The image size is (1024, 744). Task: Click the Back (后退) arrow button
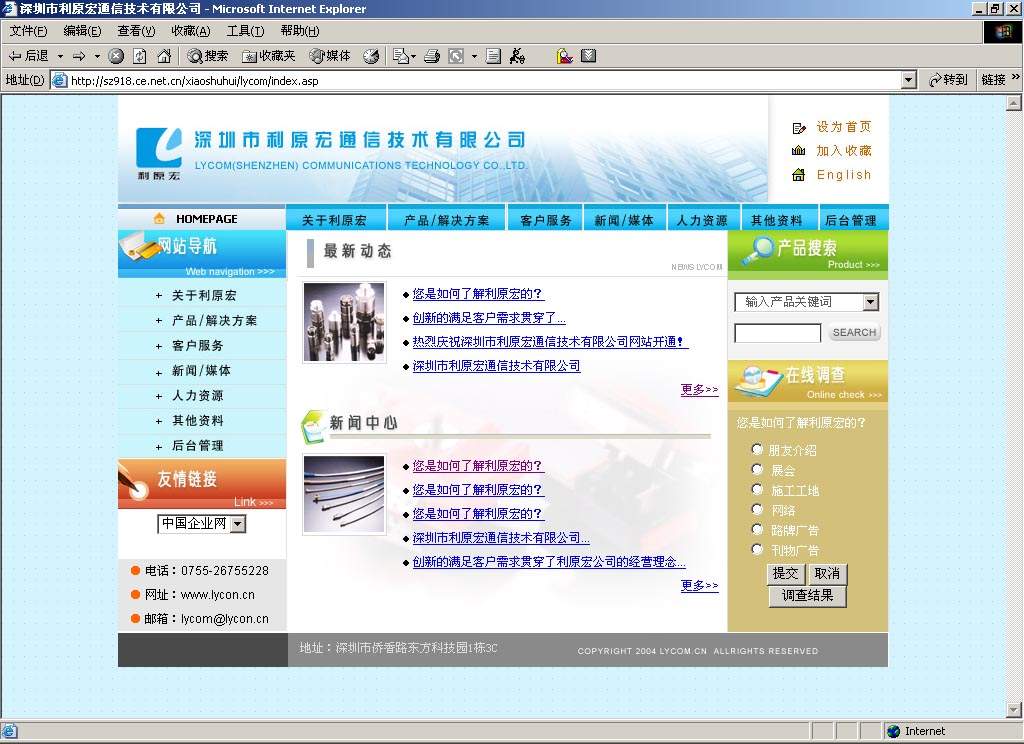point(28,56)
